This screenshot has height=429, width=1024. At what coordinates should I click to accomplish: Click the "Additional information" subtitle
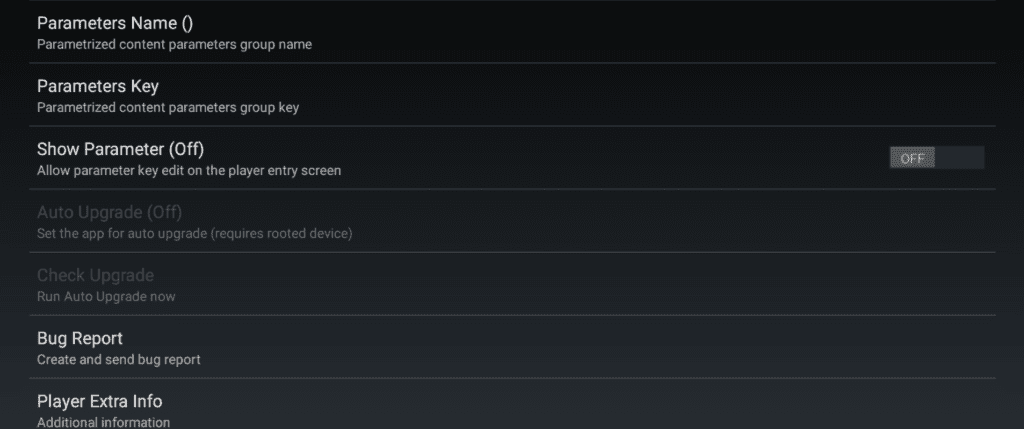(103, 422)
